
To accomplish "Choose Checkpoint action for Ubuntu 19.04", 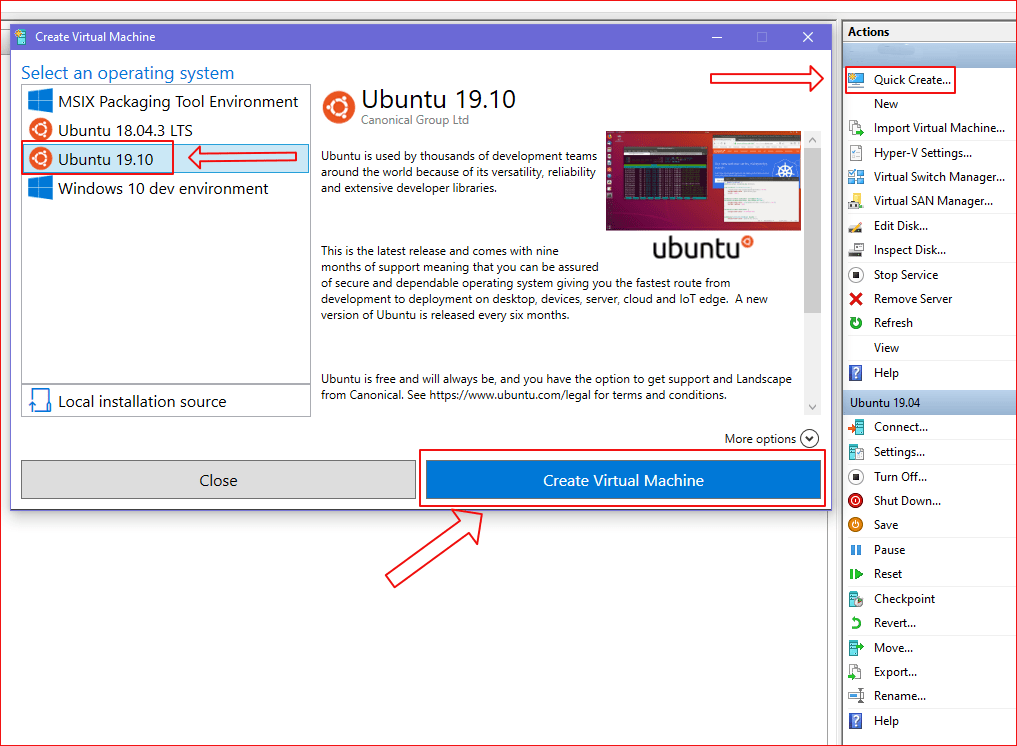I will (x=904, y=599).
